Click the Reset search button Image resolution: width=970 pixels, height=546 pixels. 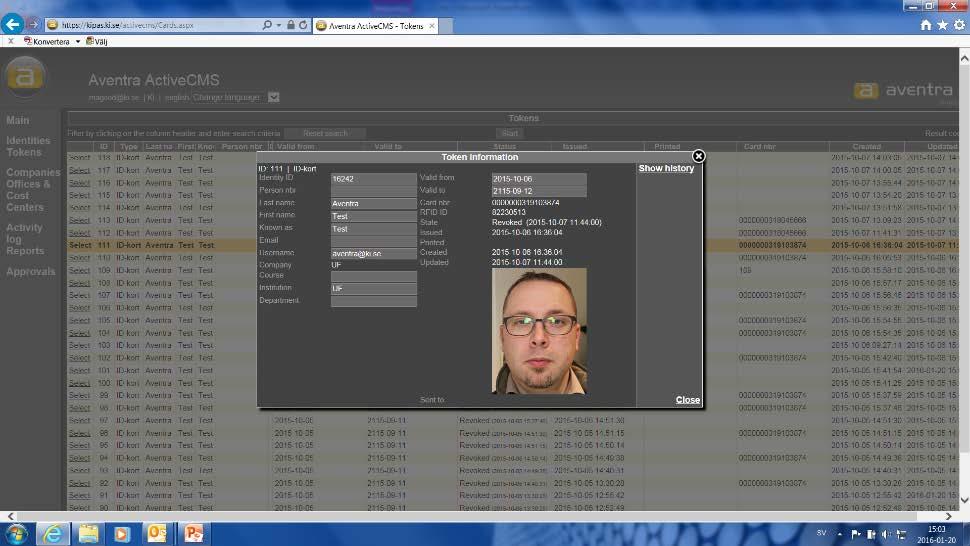click(x=325, y=133)
